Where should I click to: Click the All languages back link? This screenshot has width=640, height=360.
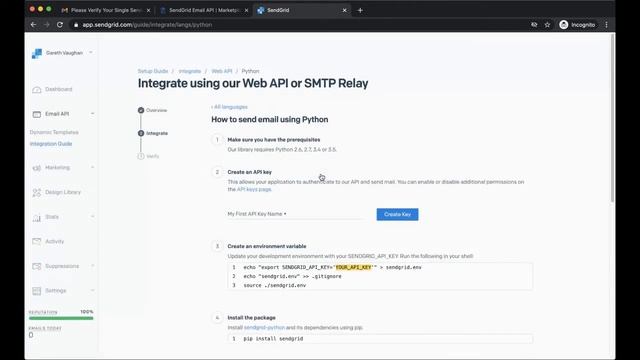pos(229,107)
